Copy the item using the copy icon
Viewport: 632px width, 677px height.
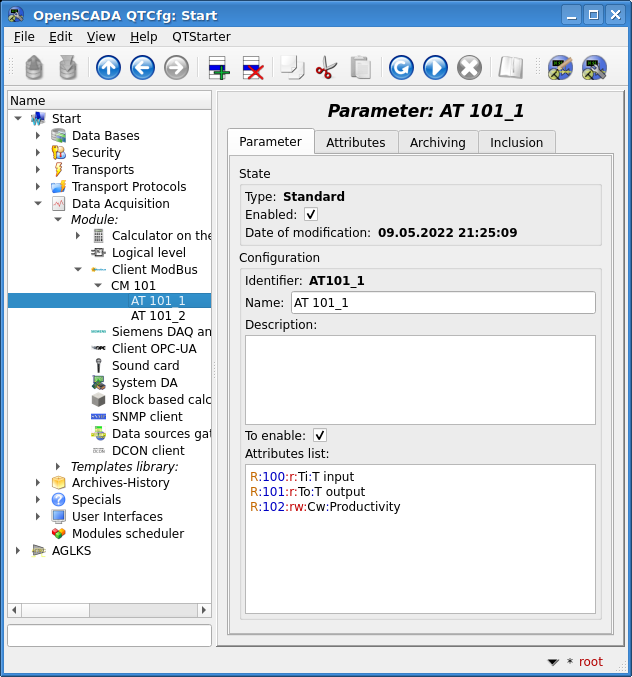coord(292,68)
